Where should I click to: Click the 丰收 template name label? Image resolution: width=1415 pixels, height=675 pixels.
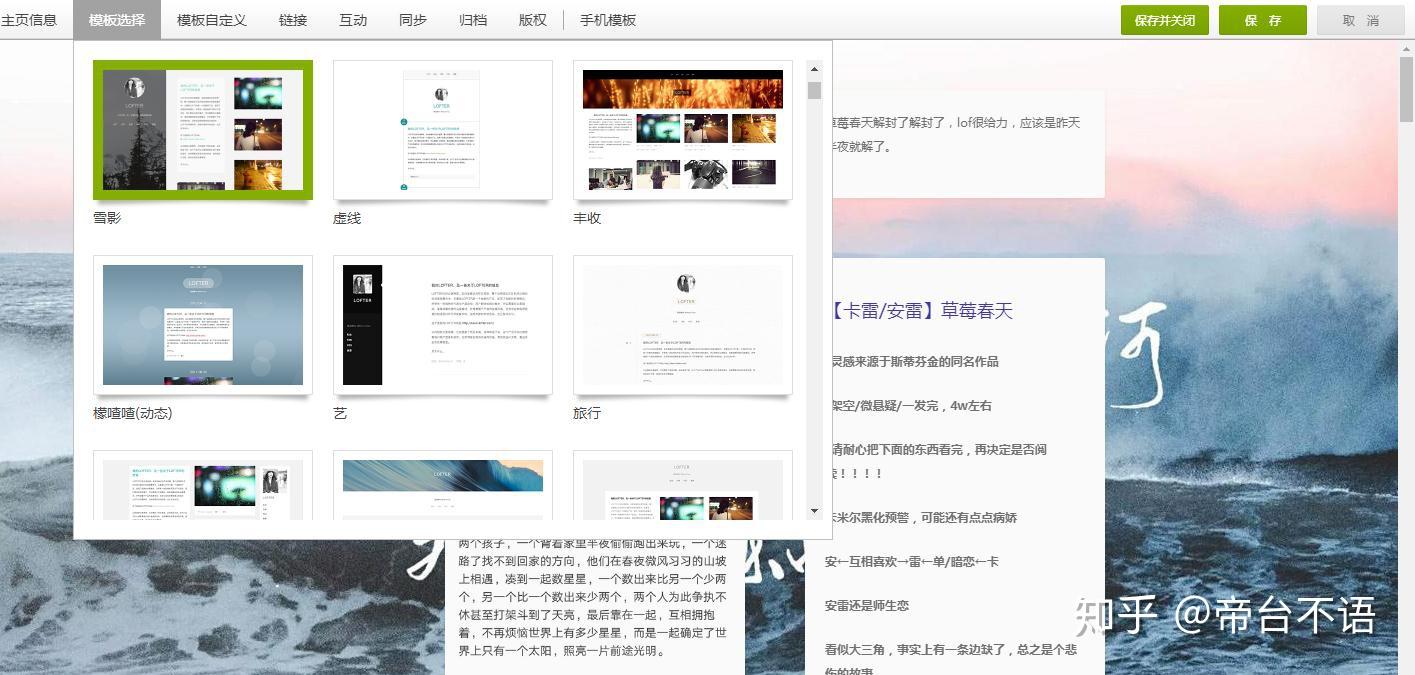click(x=587, y=217)
